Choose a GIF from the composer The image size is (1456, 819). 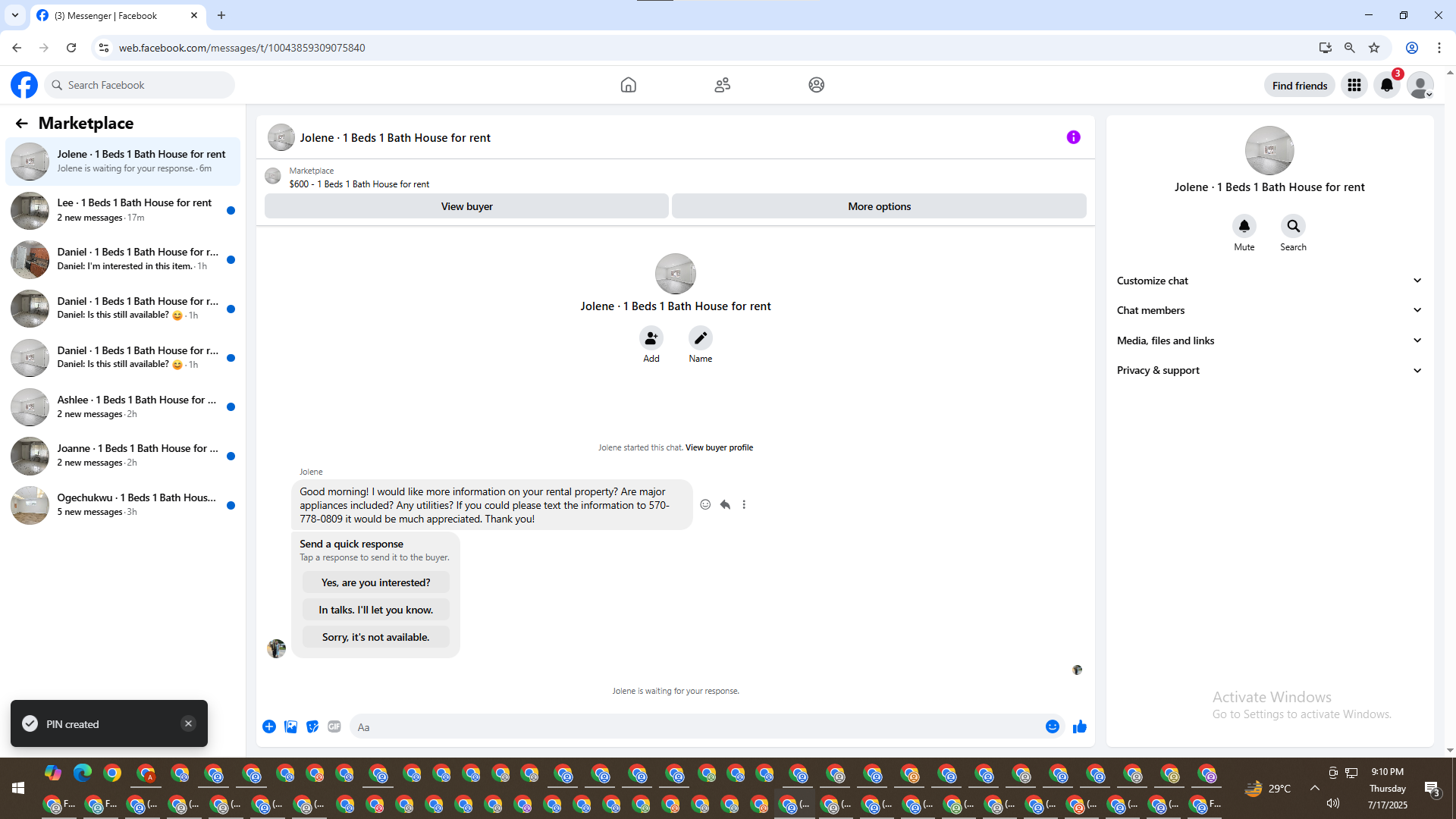pyautogui.click(x=334, y=727)
